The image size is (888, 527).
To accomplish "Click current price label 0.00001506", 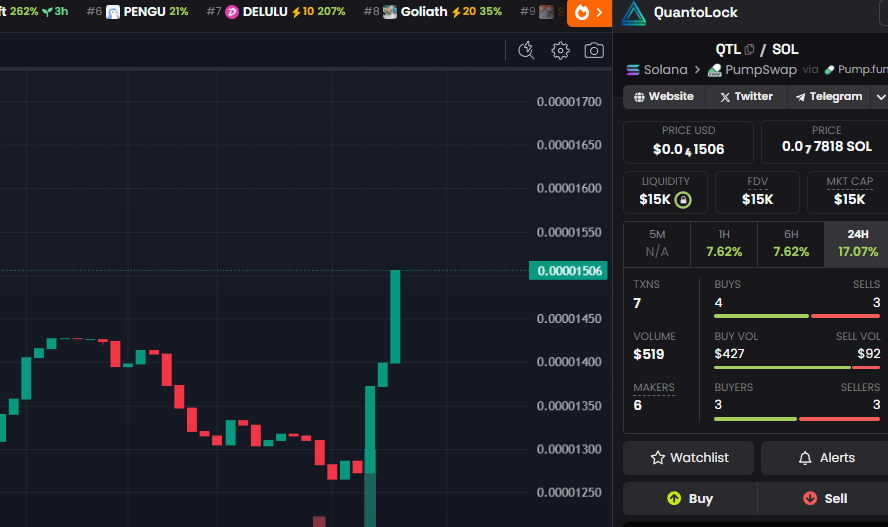I will 569,271.
